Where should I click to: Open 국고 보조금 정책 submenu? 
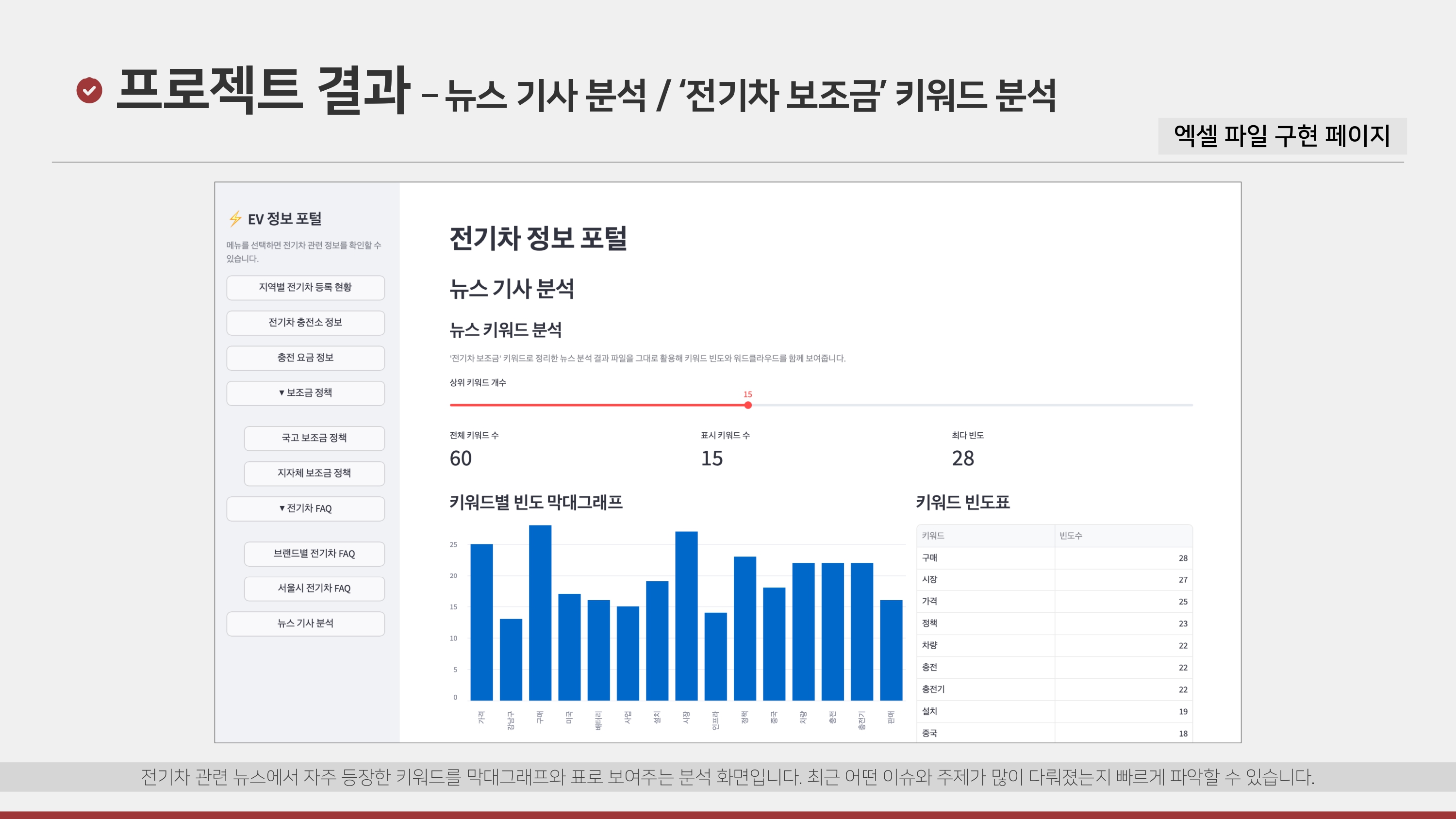(x=314, y=438)
